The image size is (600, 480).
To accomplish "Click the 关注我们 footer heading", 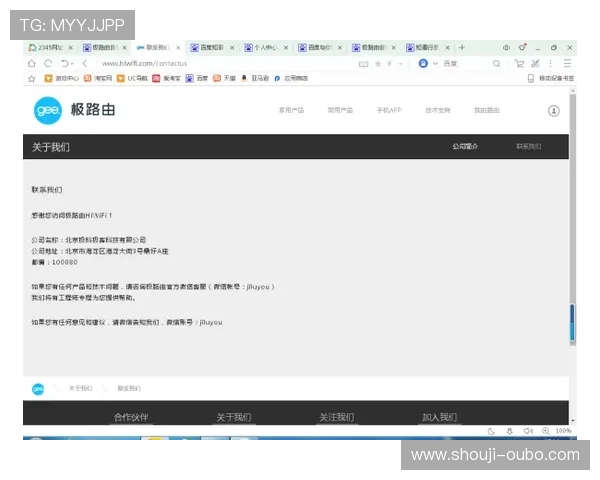I will [x=337, y=417].
